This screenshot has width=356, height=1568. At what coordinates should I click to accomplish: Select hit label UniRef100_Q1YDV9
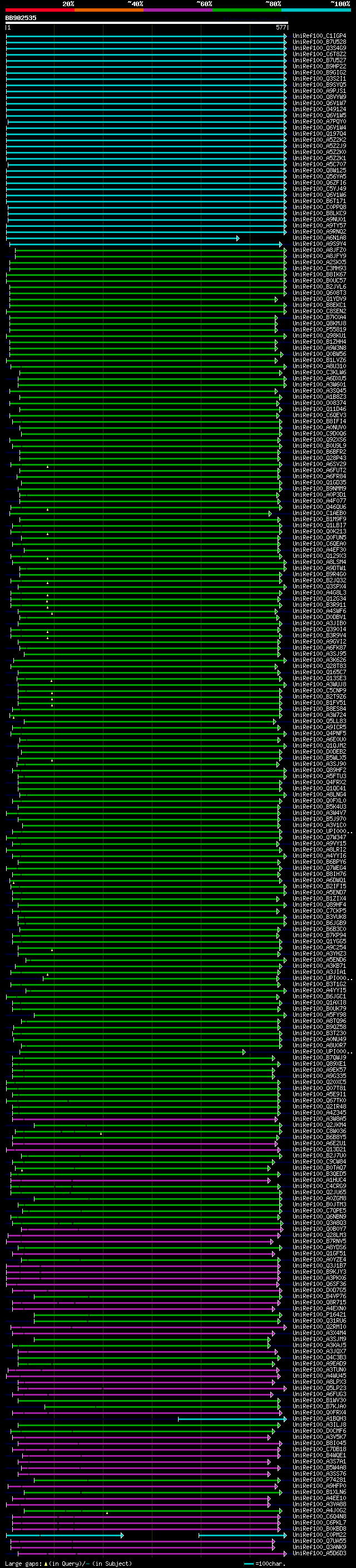coord(319,299)
